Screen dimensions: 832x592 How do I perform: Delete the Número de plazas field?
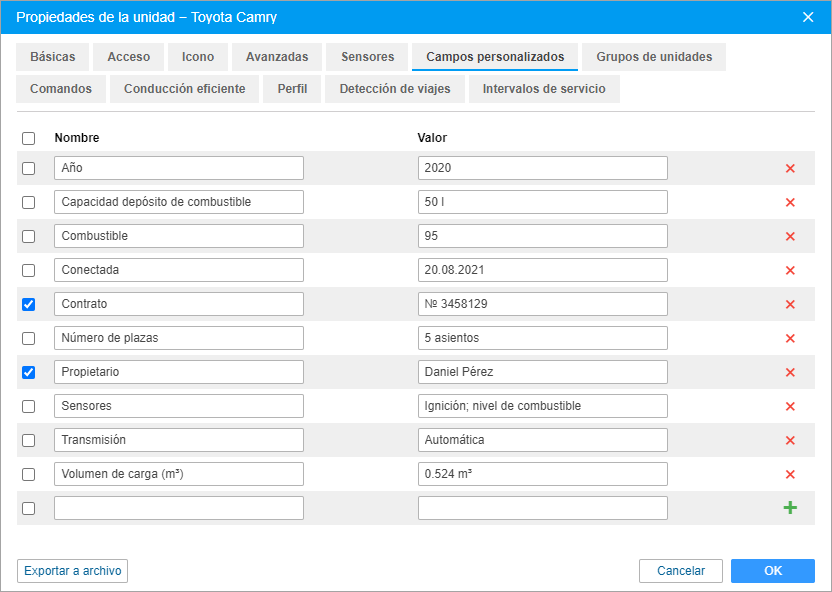tap(790, 338)
